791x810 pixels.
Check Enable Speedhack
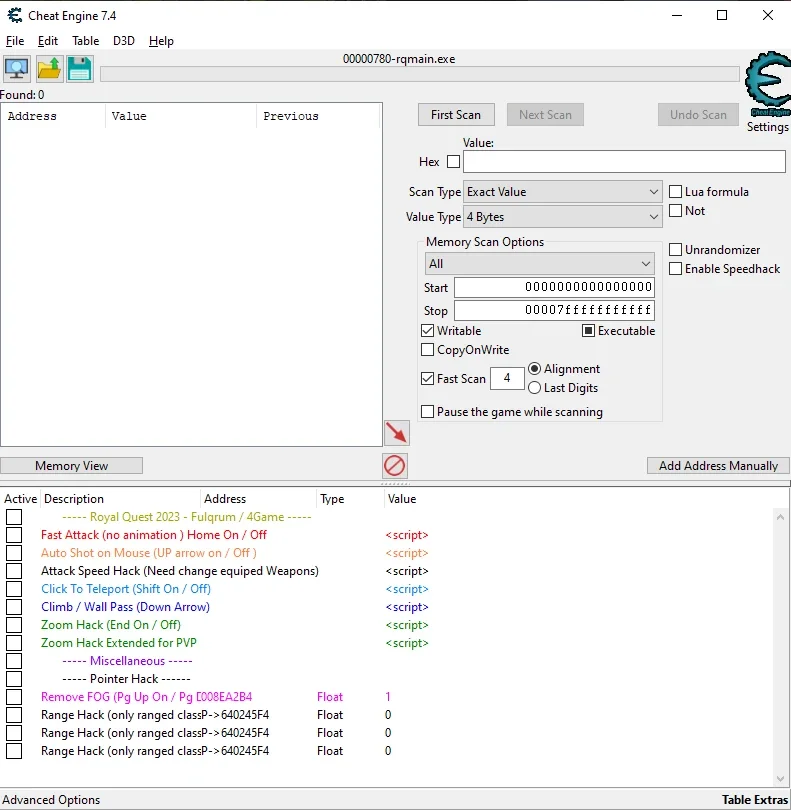click(x=675, y=269)
